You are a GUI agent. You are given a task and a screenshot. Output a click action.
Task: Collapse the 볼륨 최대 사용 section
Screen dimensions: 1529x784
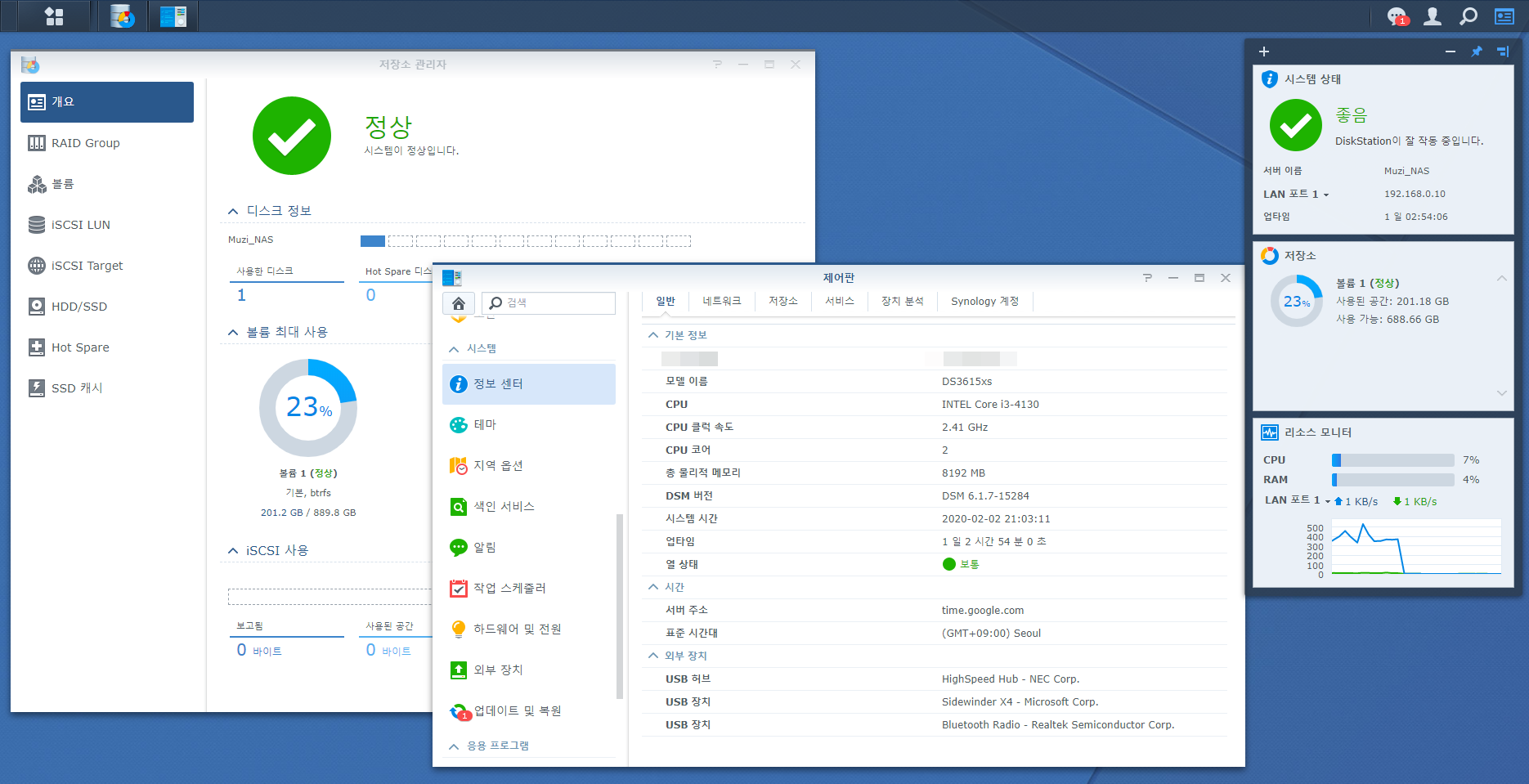pyautogui.click(x=233, y=332)
